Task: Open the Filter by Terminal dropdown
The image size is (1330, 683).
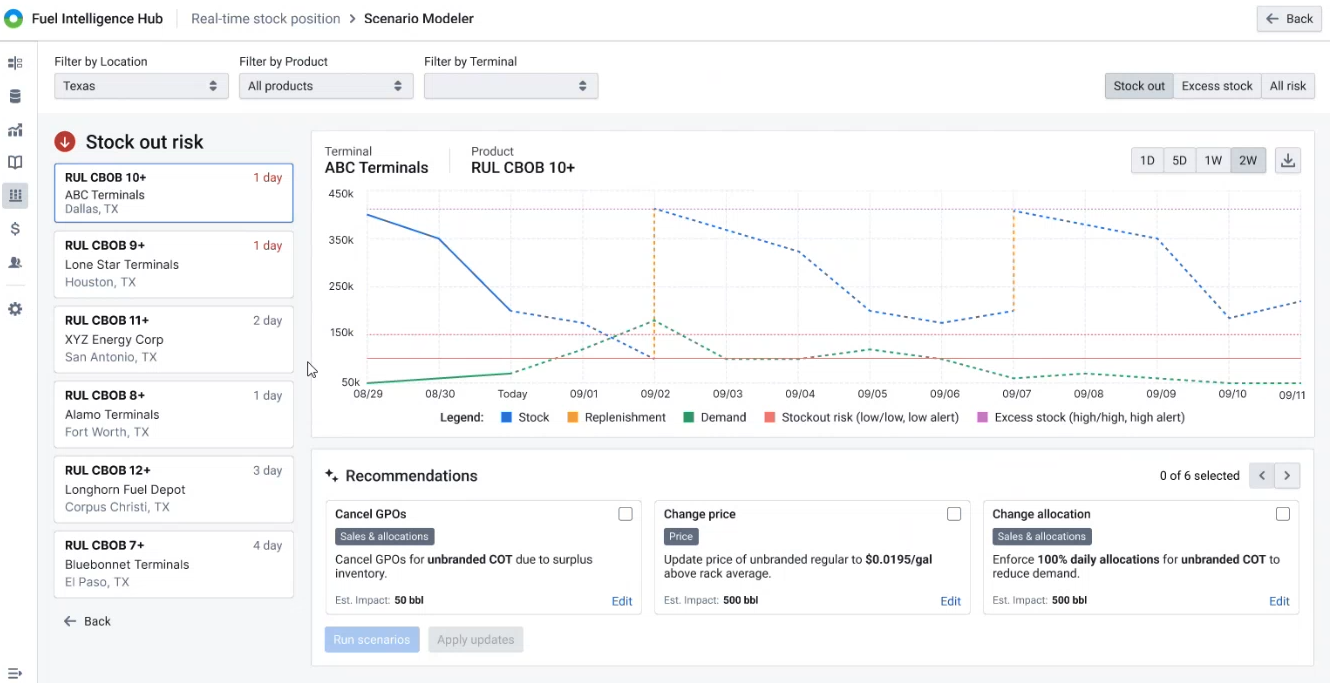Action: pos(511,86)
